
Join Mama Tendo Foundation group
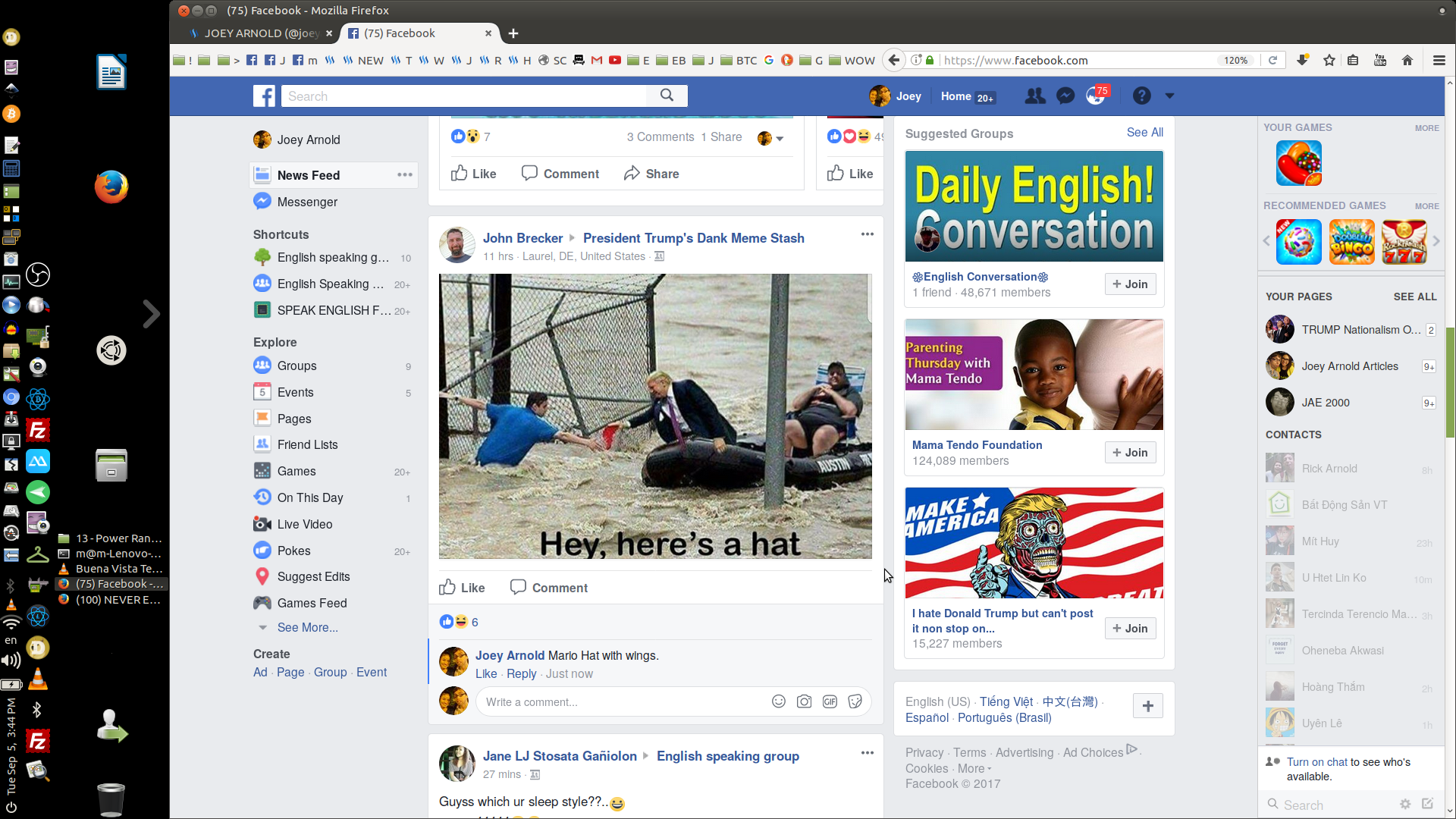(x=1130, y=453)
